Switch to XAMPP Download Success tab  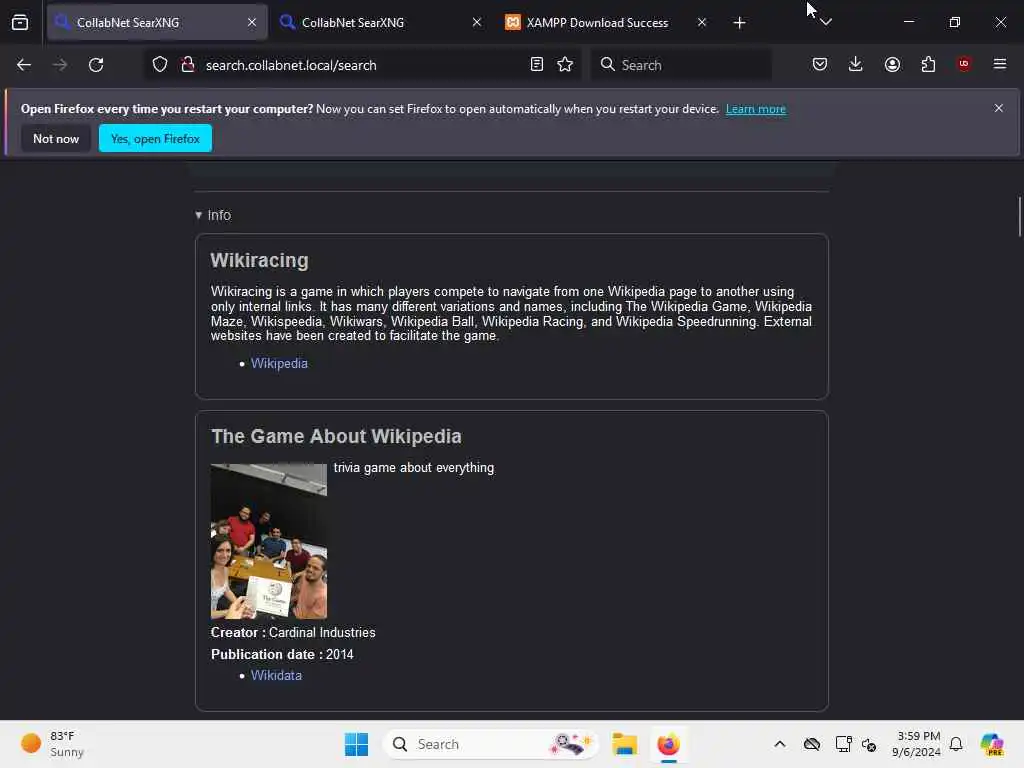[607, 22]
